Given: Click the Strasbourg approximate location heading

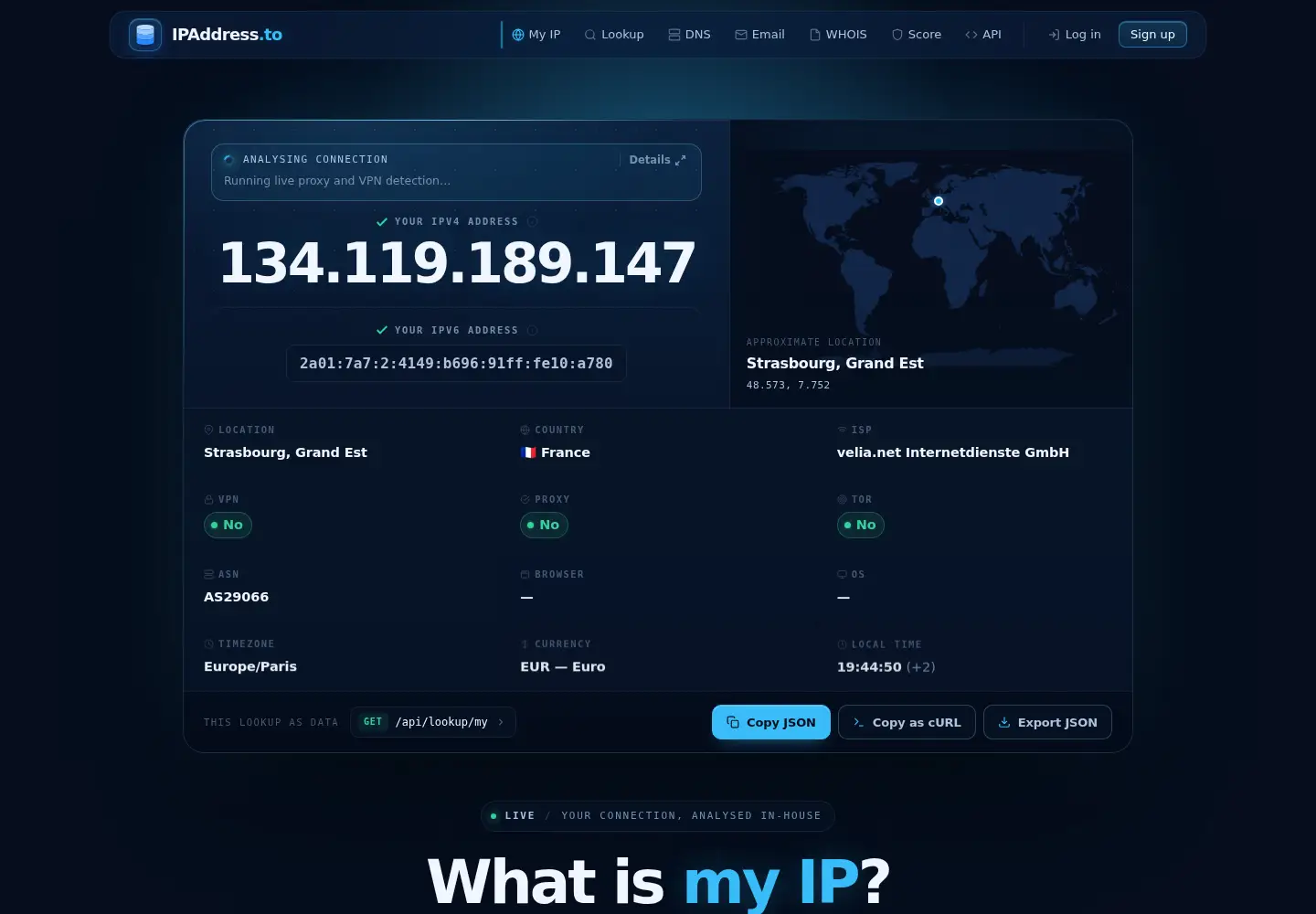Looking at the screenshot, I should click(834, 364).
